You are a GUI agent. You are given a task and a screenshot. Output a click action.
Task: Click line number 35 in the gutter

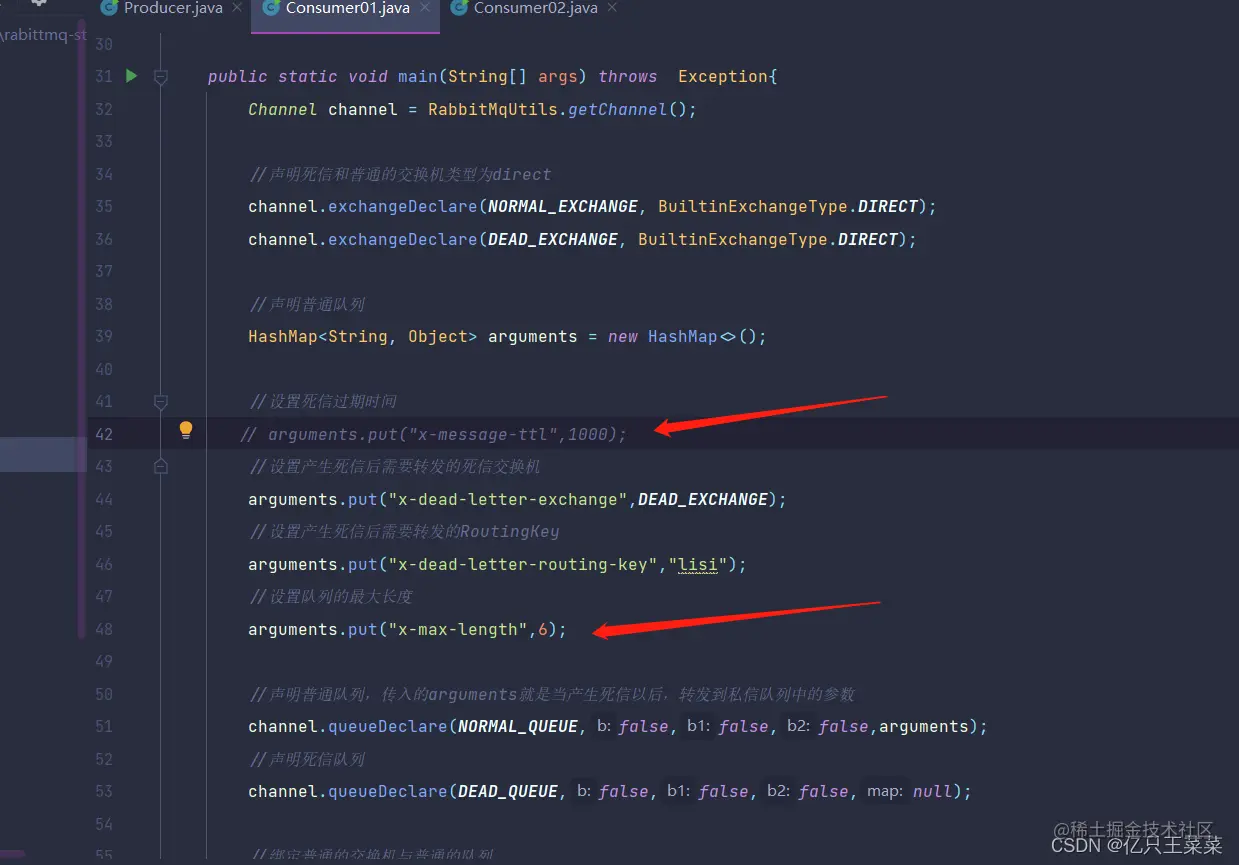[x=104, y=206]
